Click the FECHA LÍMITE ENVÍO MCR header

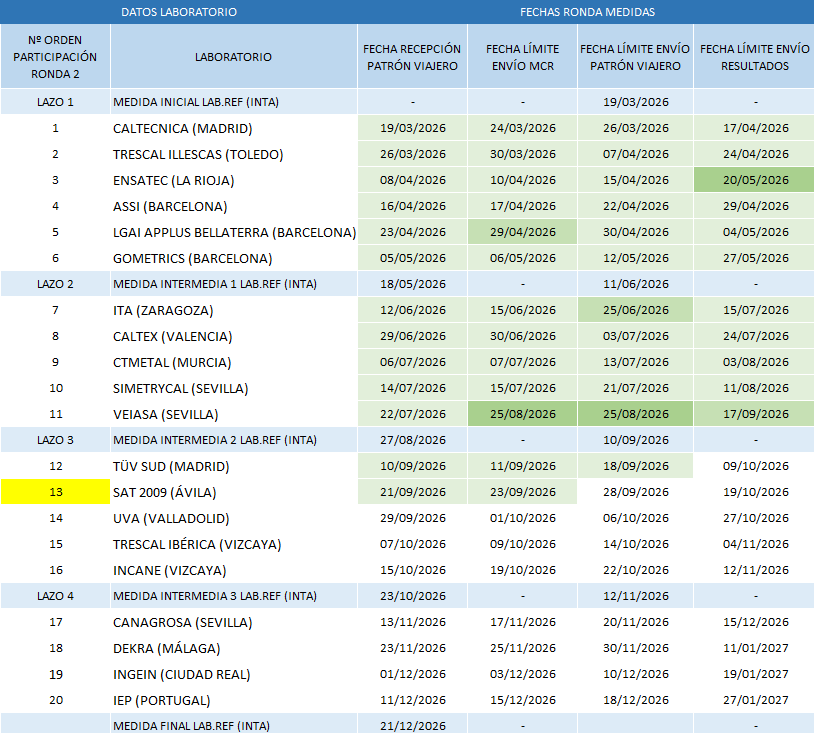522,57
